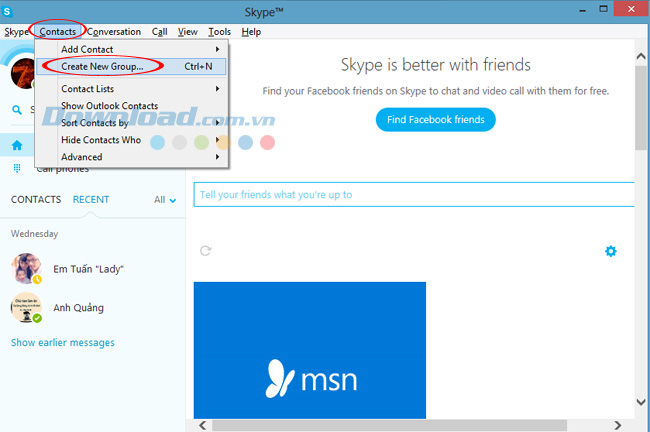Click the search magnifier icon
This screenshot has width=650, height=432.
point(17,110)
